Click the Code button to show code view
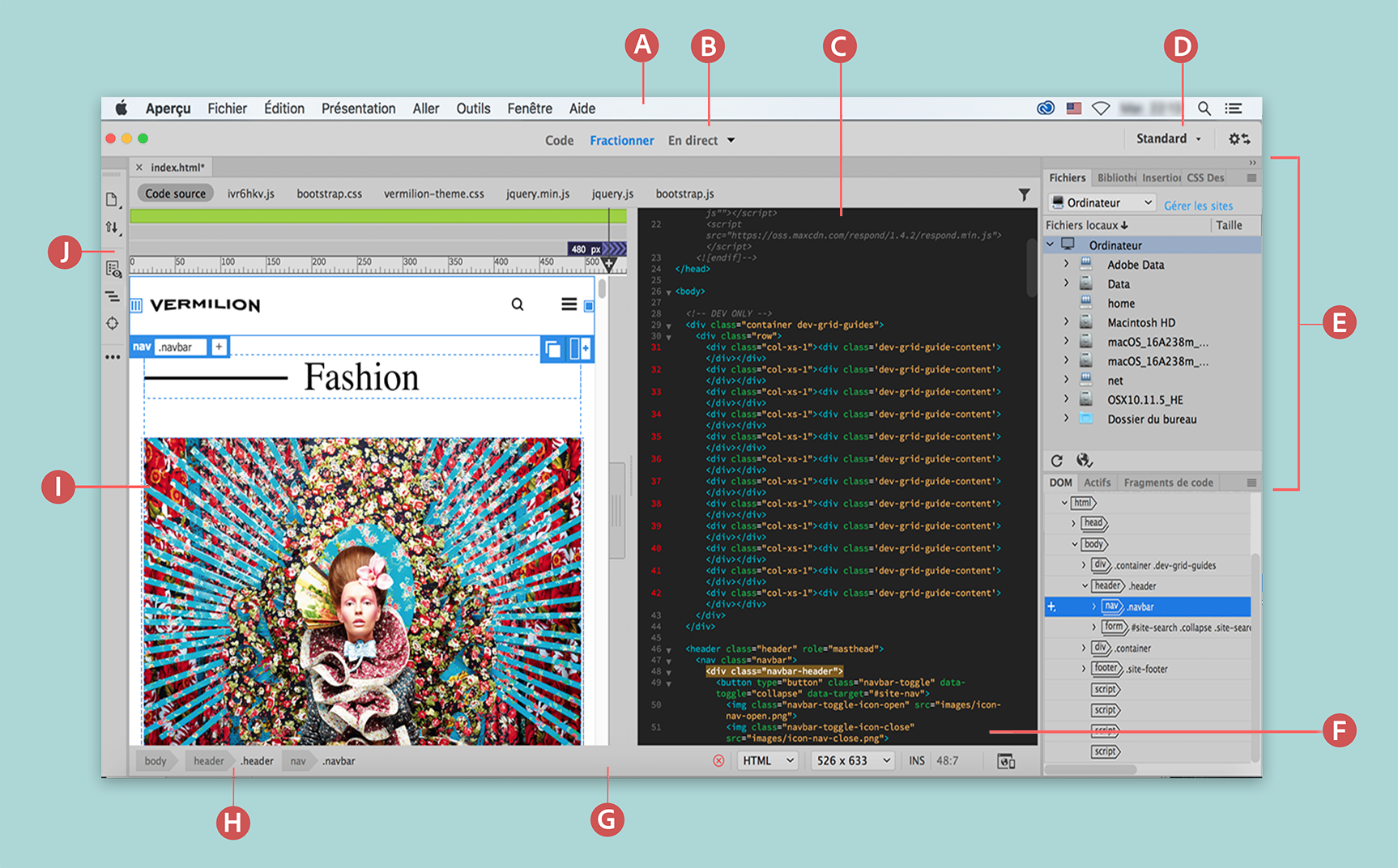 tap(559, 140)
